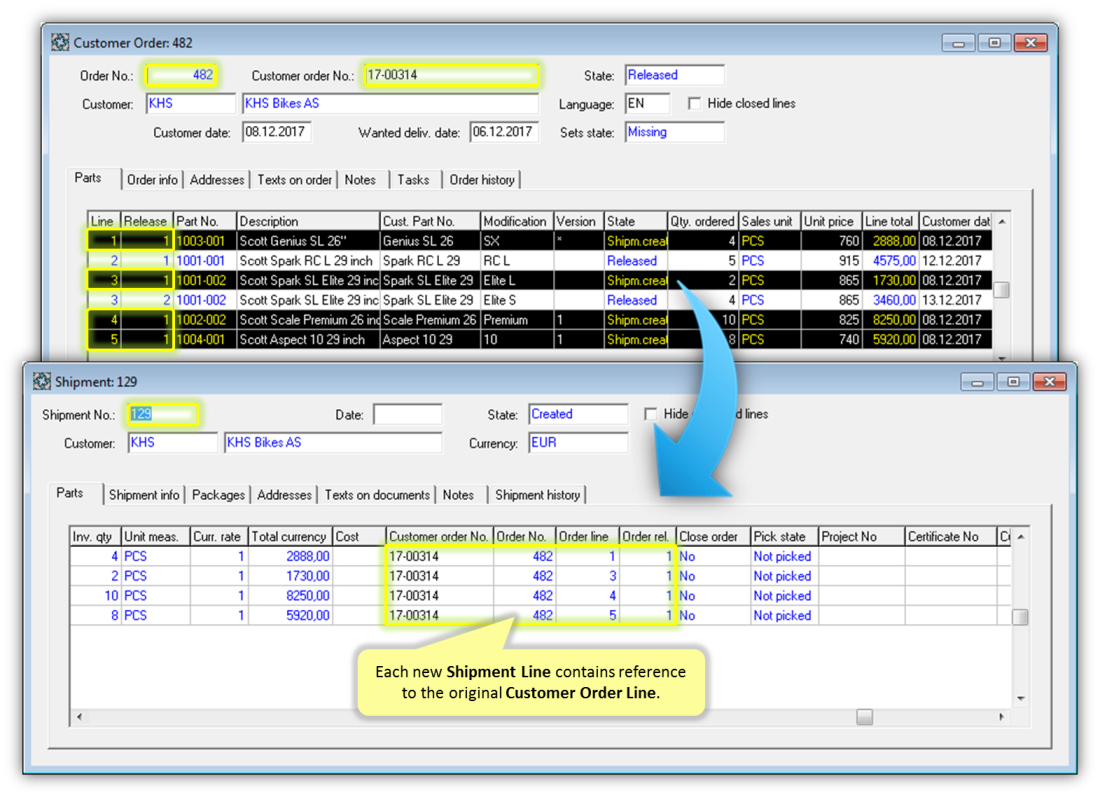1100x797 pixels.
Task: Switch to the Packages tab
Action: tap(218, 495)
